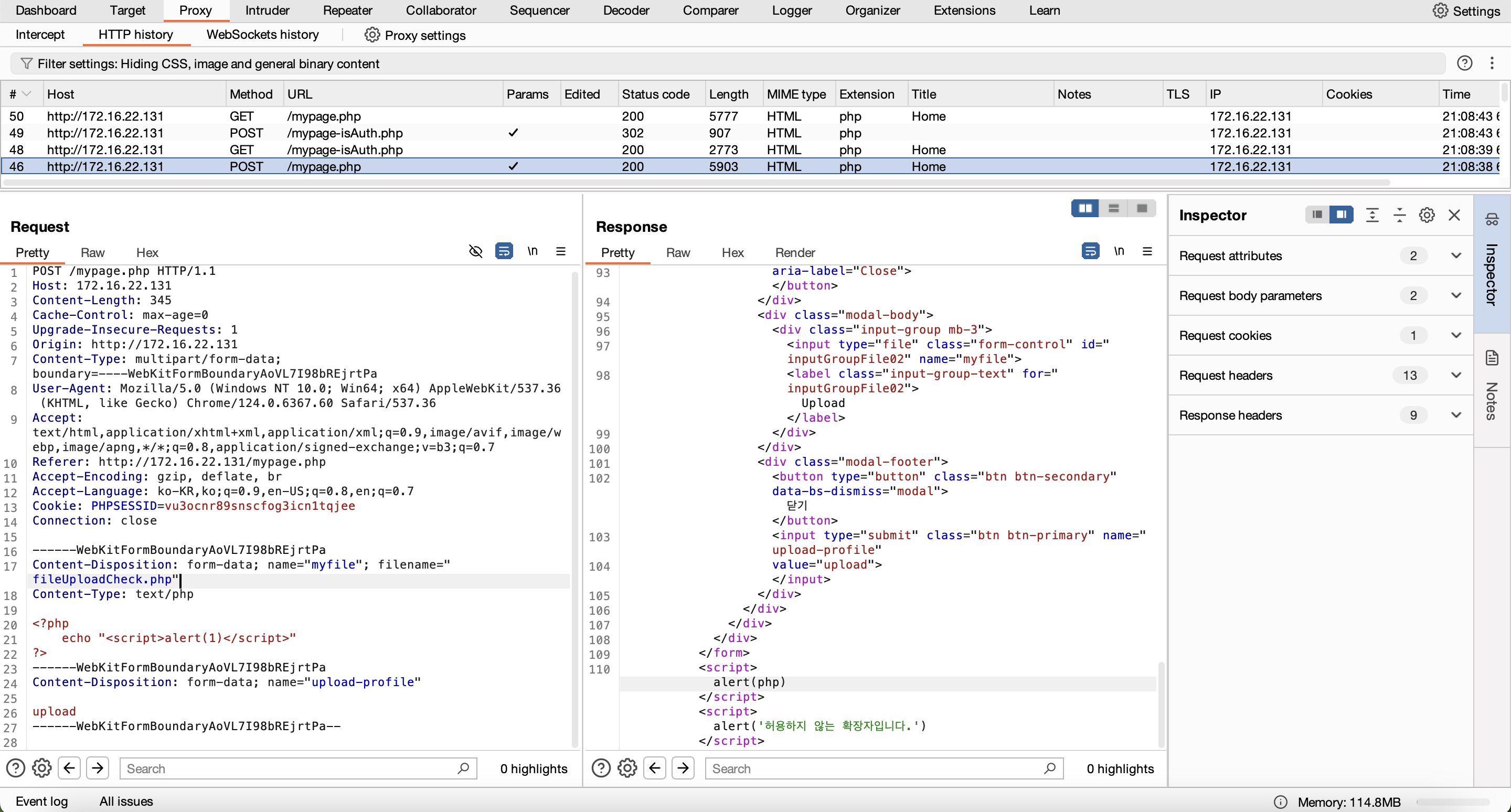This screenshot has height=812, width=1511.
Task: Go to next match in Request
Action: (98, 768)
